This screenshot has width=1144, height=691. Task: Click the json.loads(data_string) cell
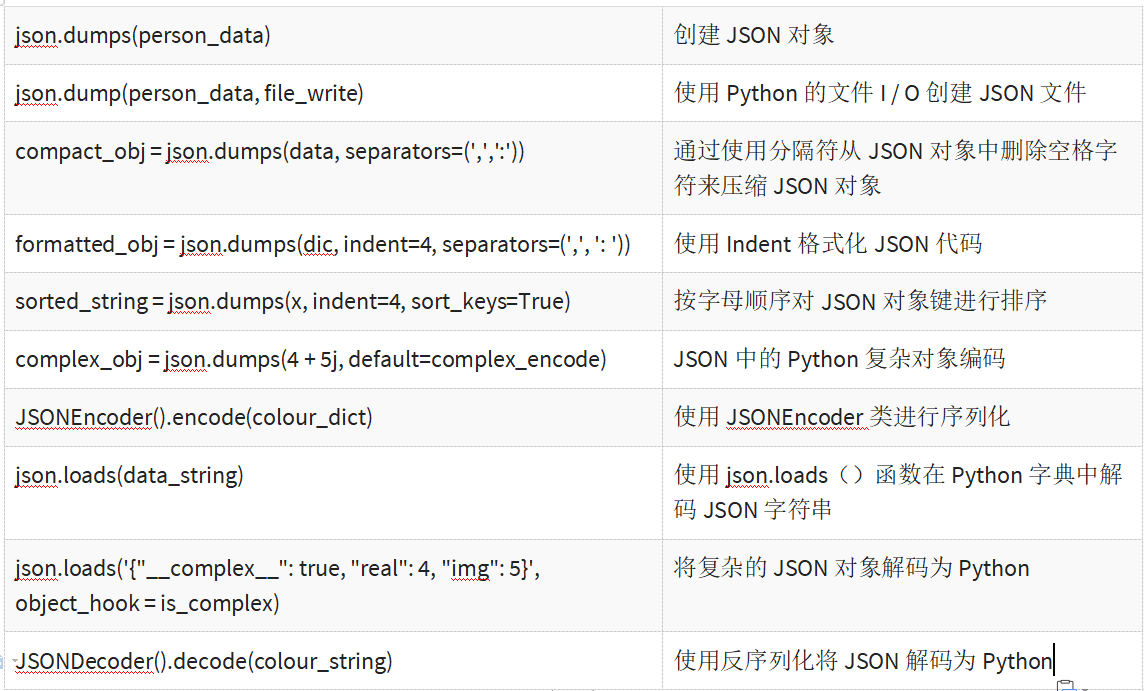(x=129, y=476)
